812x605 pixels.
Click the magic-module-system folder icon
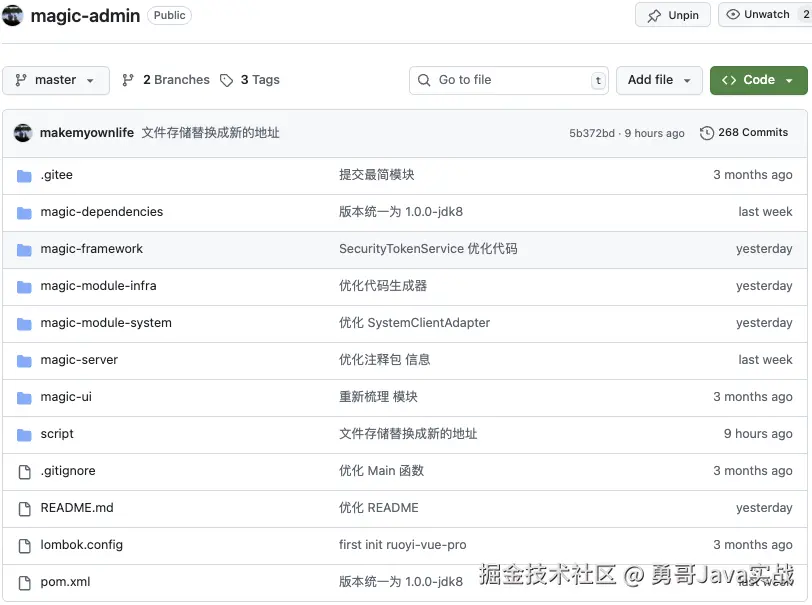(x=24, y=324)
